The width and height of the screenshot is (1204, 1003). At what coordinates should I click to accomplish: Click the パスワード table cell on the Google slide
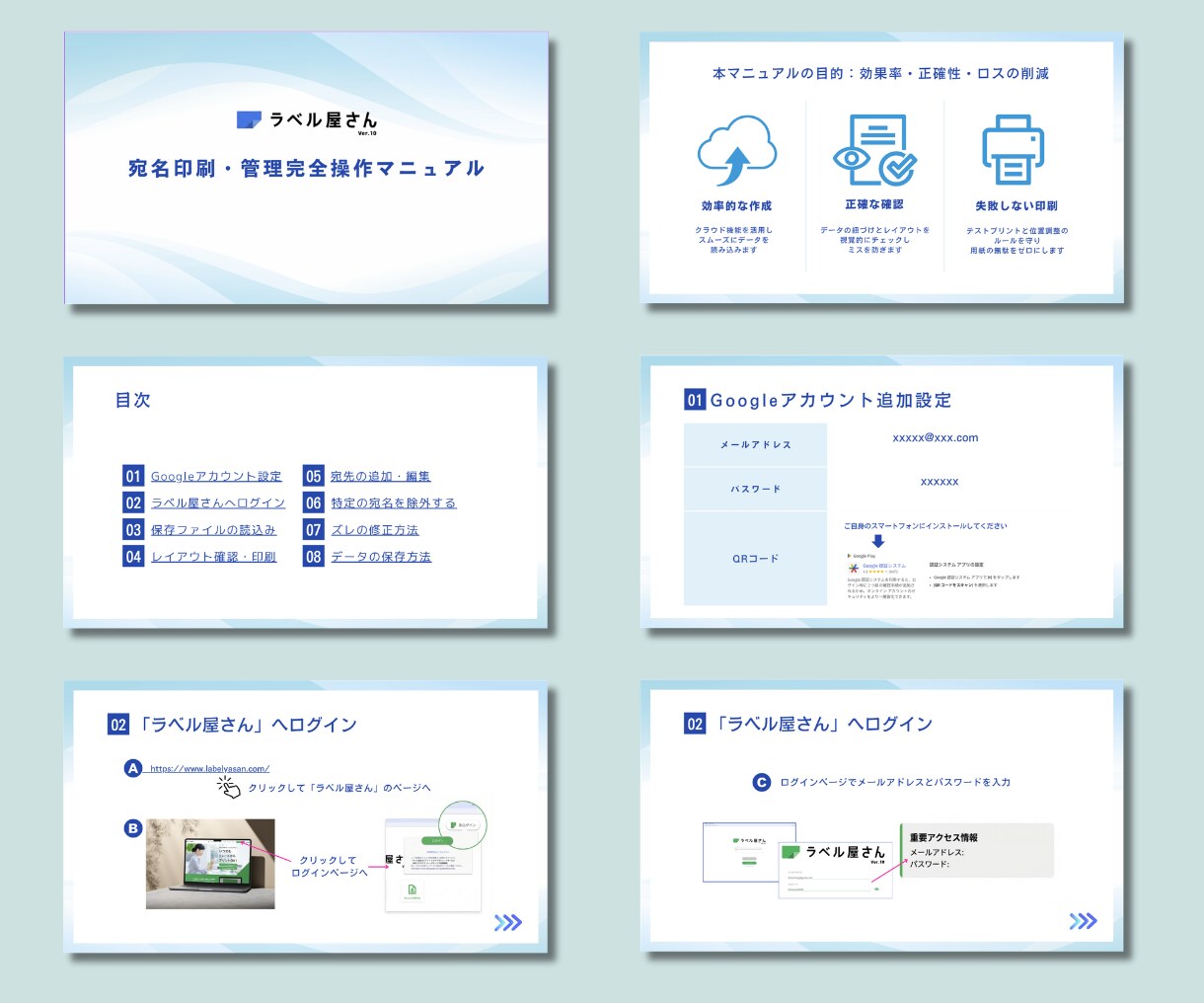(755, 490)
